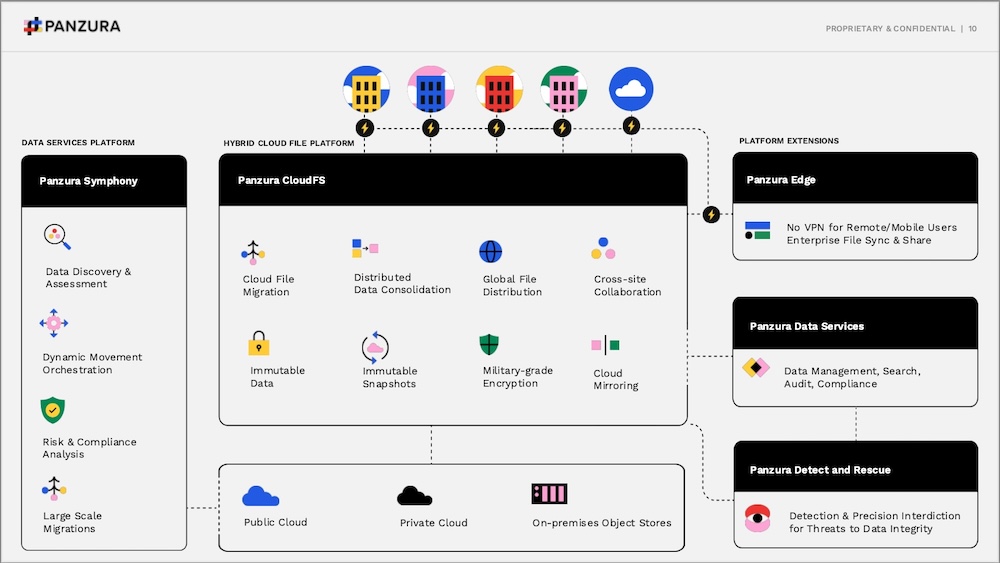
Task: Click "No VPN for Remote/Mobile Users" text
Action: [x=872, y=228]
